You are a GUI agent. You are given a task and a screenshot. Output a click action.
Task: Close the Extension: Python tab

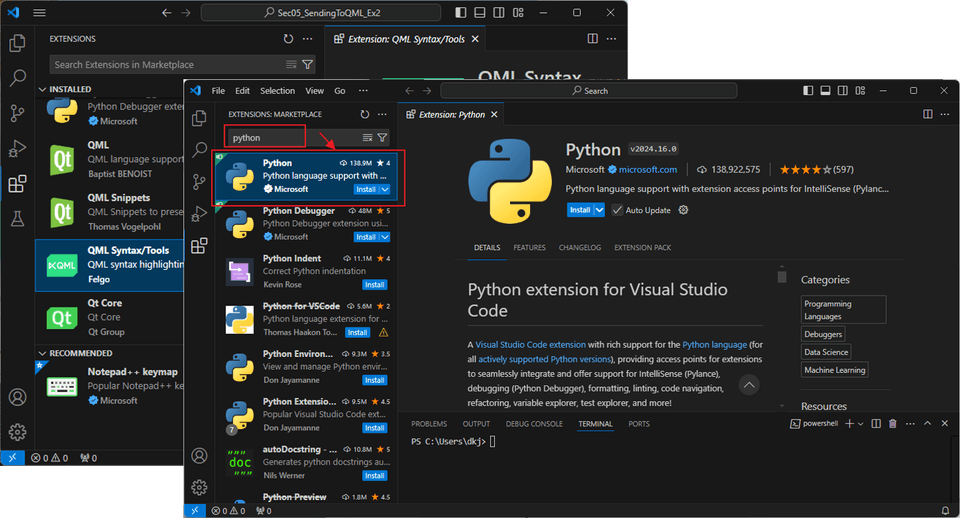[494, 114]
